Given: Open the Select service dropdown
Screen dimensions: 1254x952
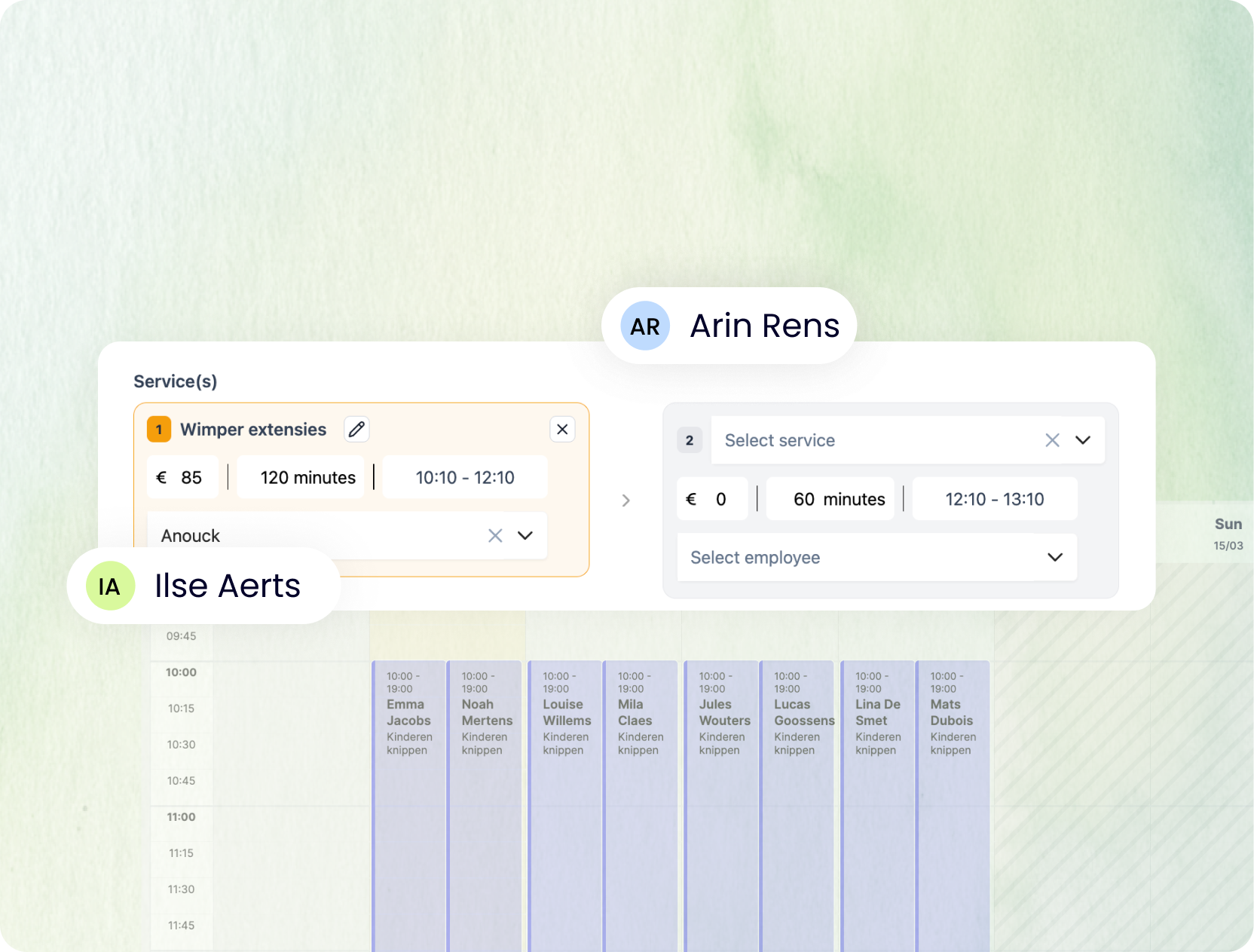Looking at the screenshot, I should click(1083, 440).
